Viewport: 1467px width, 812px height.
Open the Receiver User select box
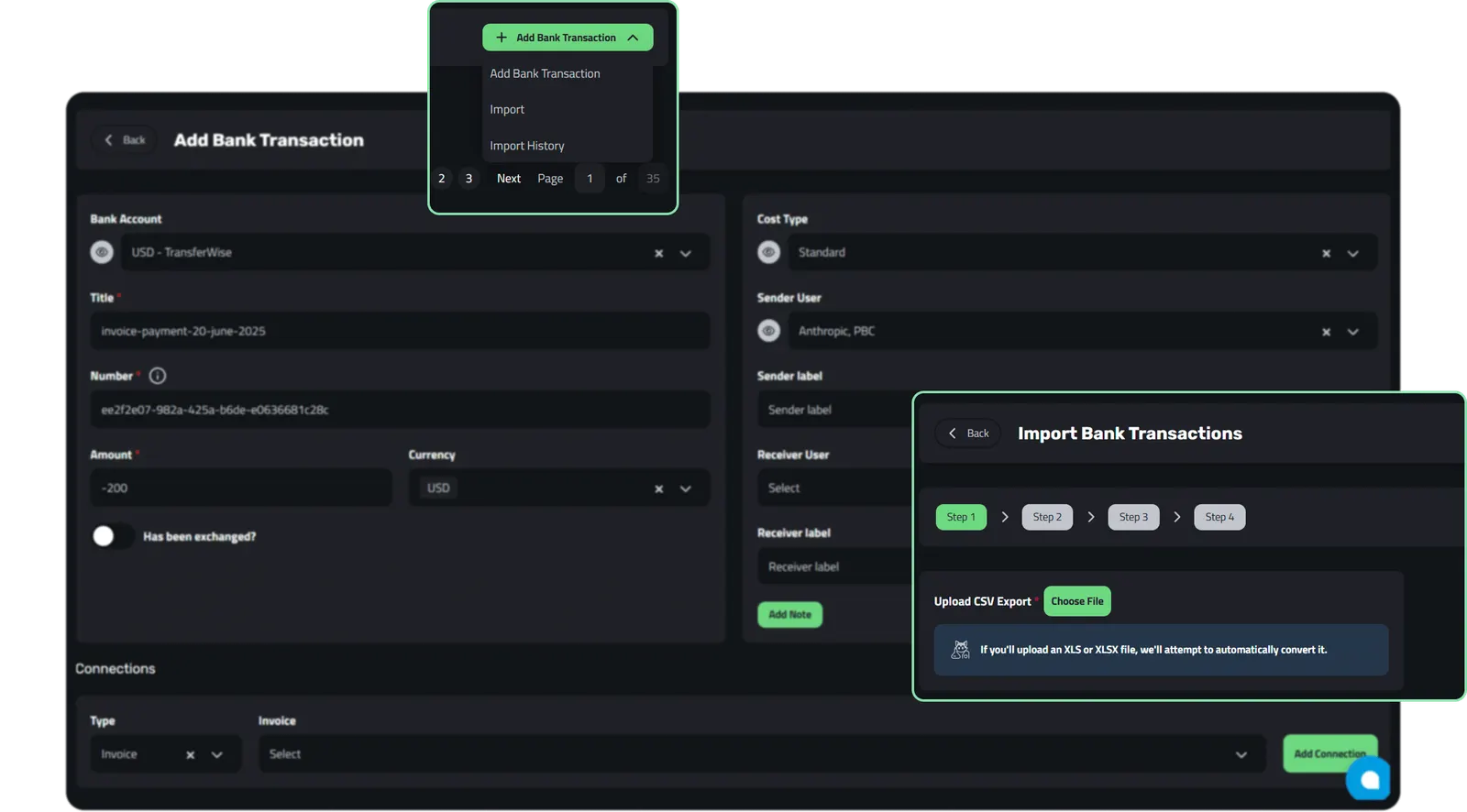click(x=834, y=488)
